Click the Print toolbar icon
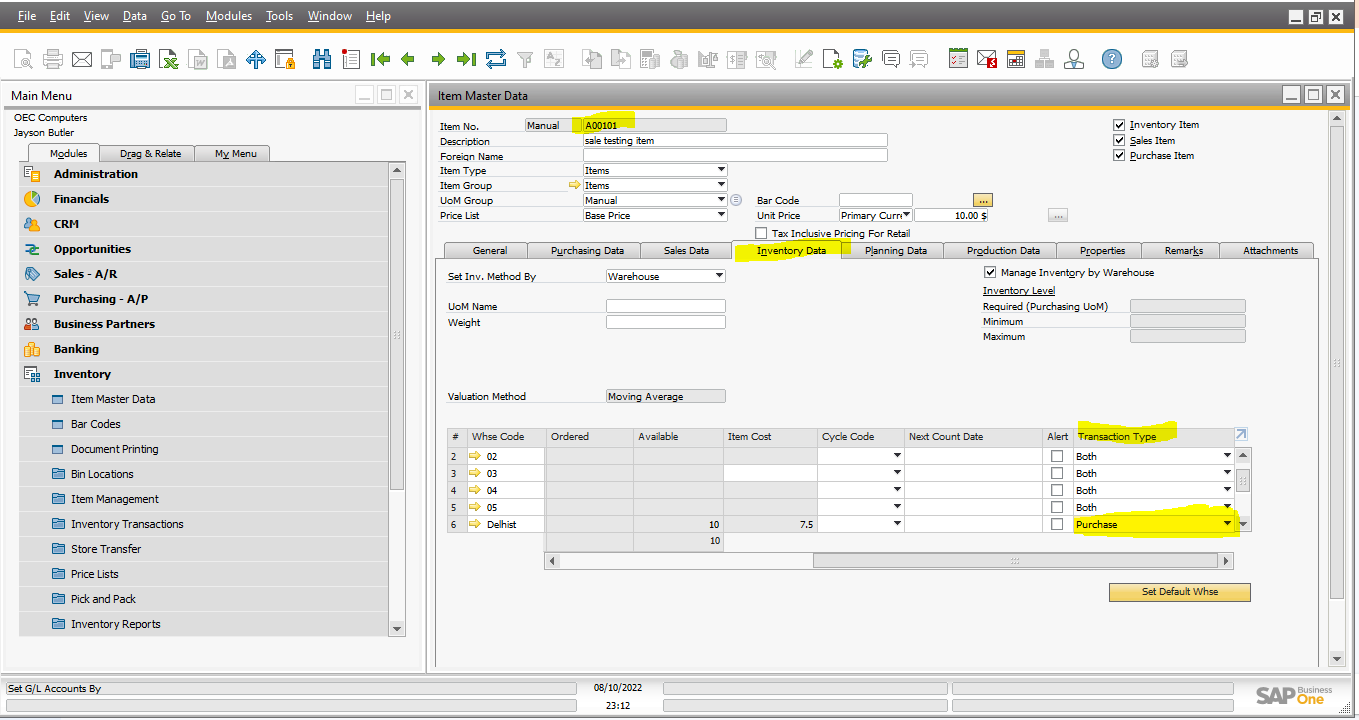 (x=52, y=60)
